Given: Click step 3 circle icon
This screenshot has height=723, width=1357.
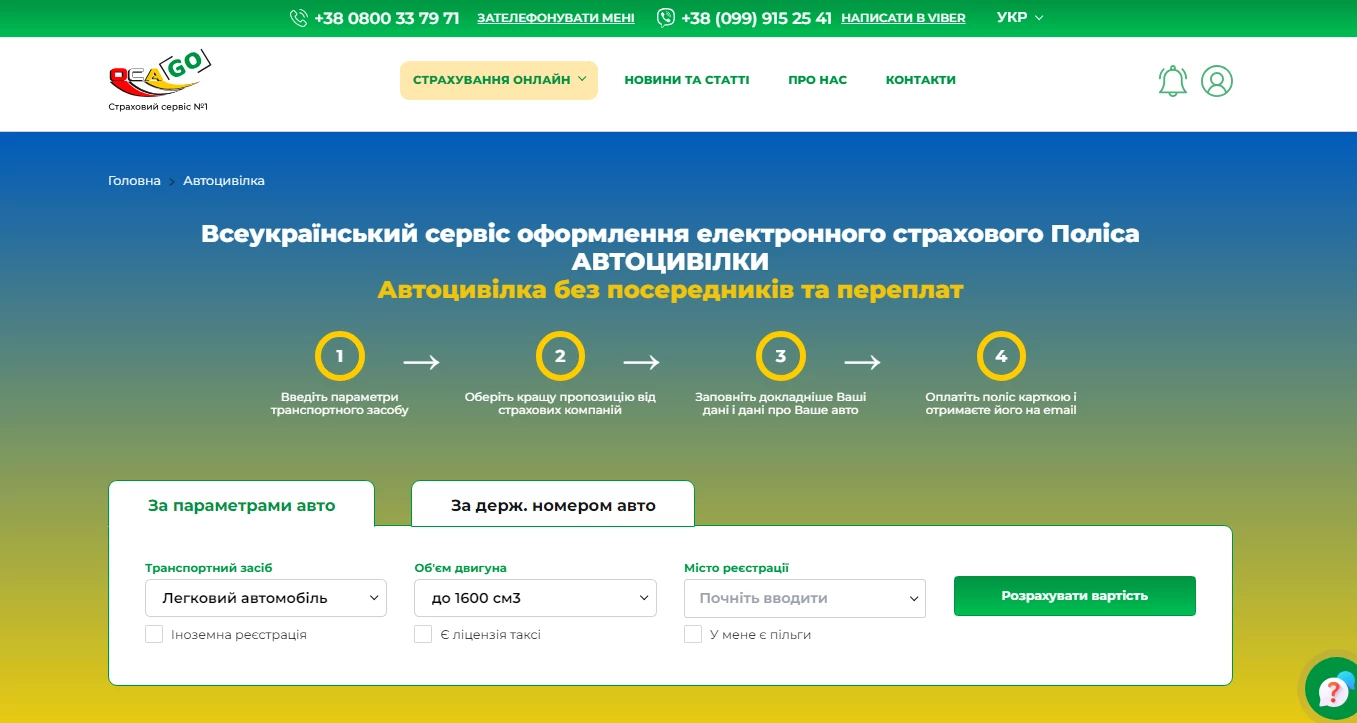Looking at the screenshot, I should click(780, 355).
